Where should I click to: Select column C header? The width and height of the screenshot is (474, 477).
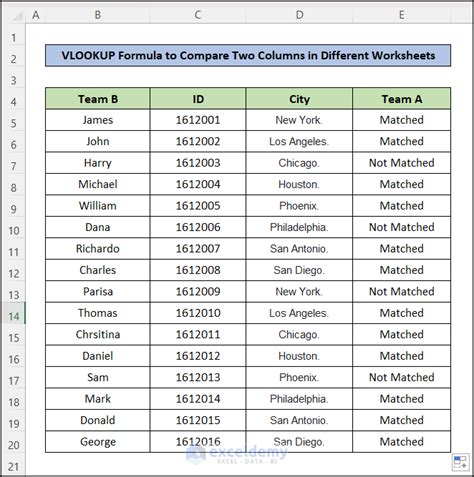[198, 15]
